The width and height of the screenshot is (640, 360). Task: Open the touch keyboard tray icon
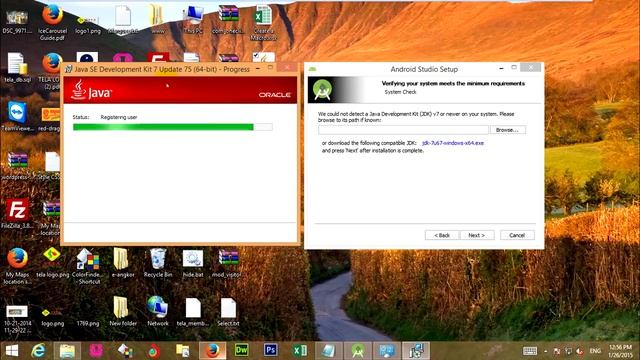(530, 351)
